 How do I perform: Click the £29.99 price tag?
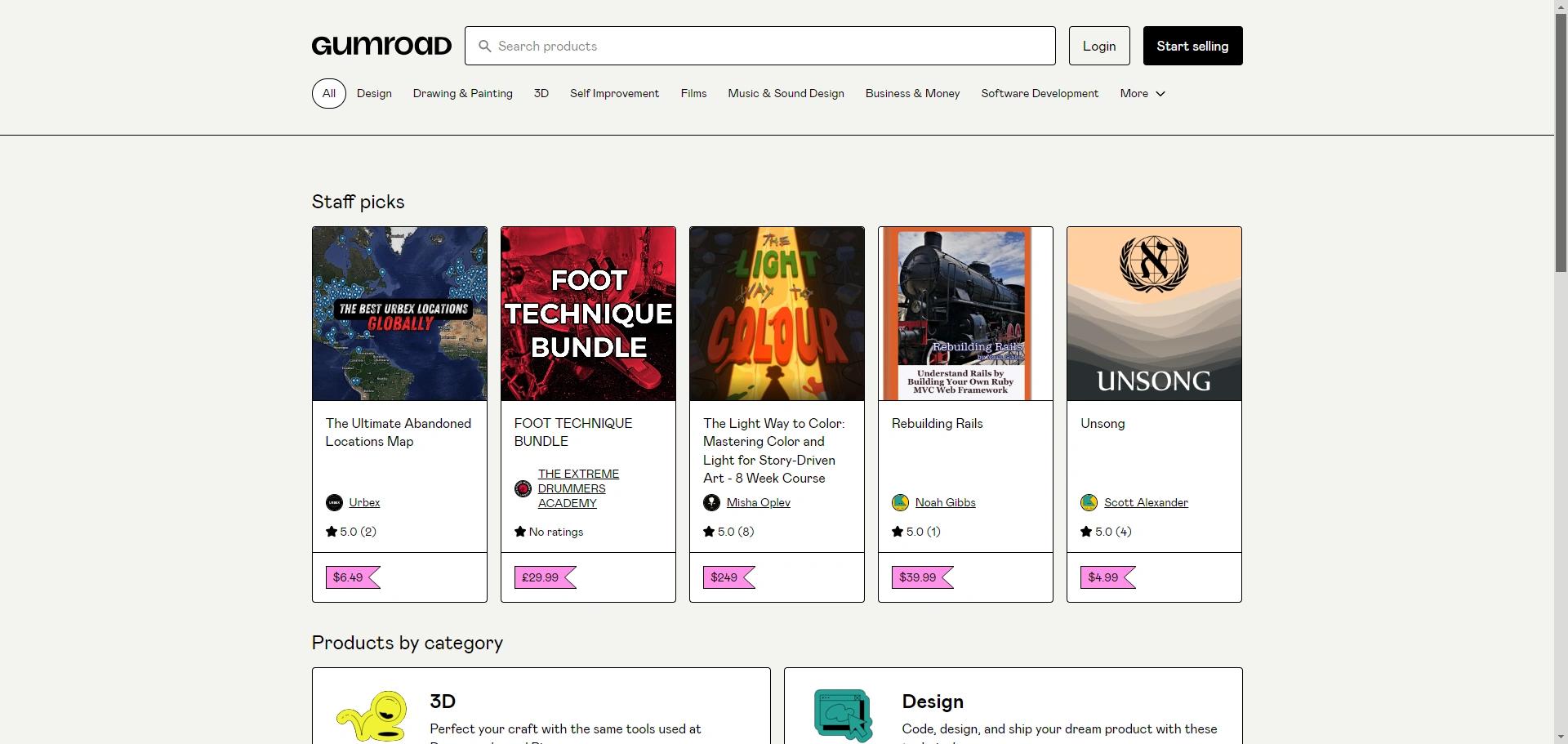pyautogui.click(x=546, y=577)
